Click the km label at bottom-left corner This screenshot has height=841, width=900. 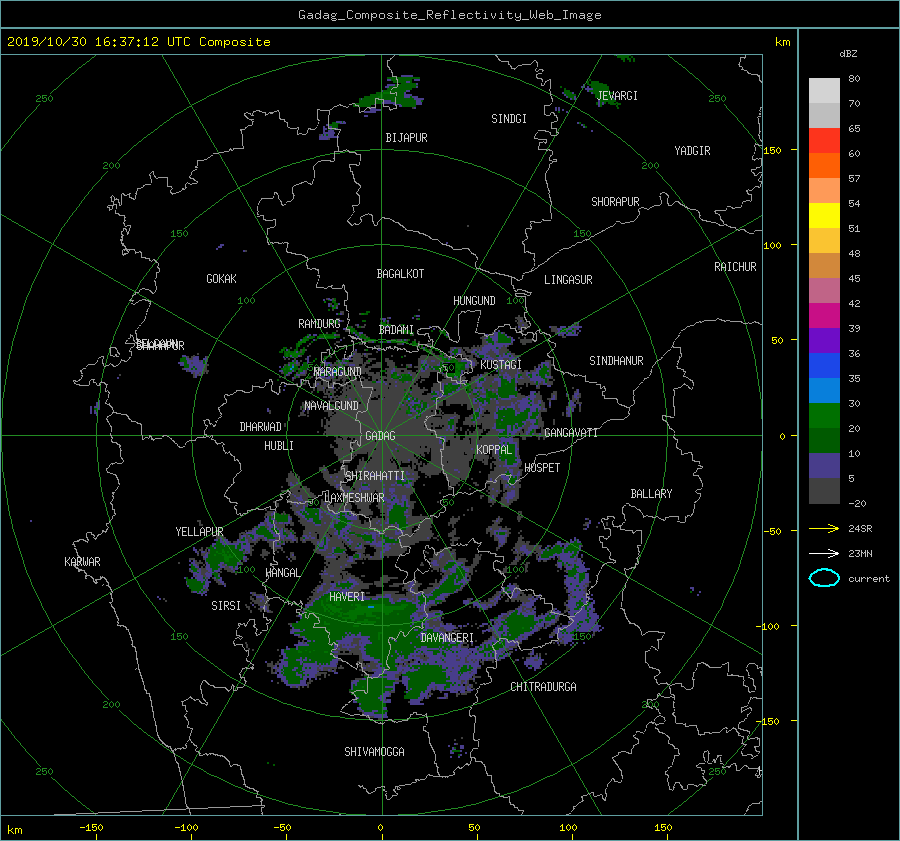click(x=14, y=830)
